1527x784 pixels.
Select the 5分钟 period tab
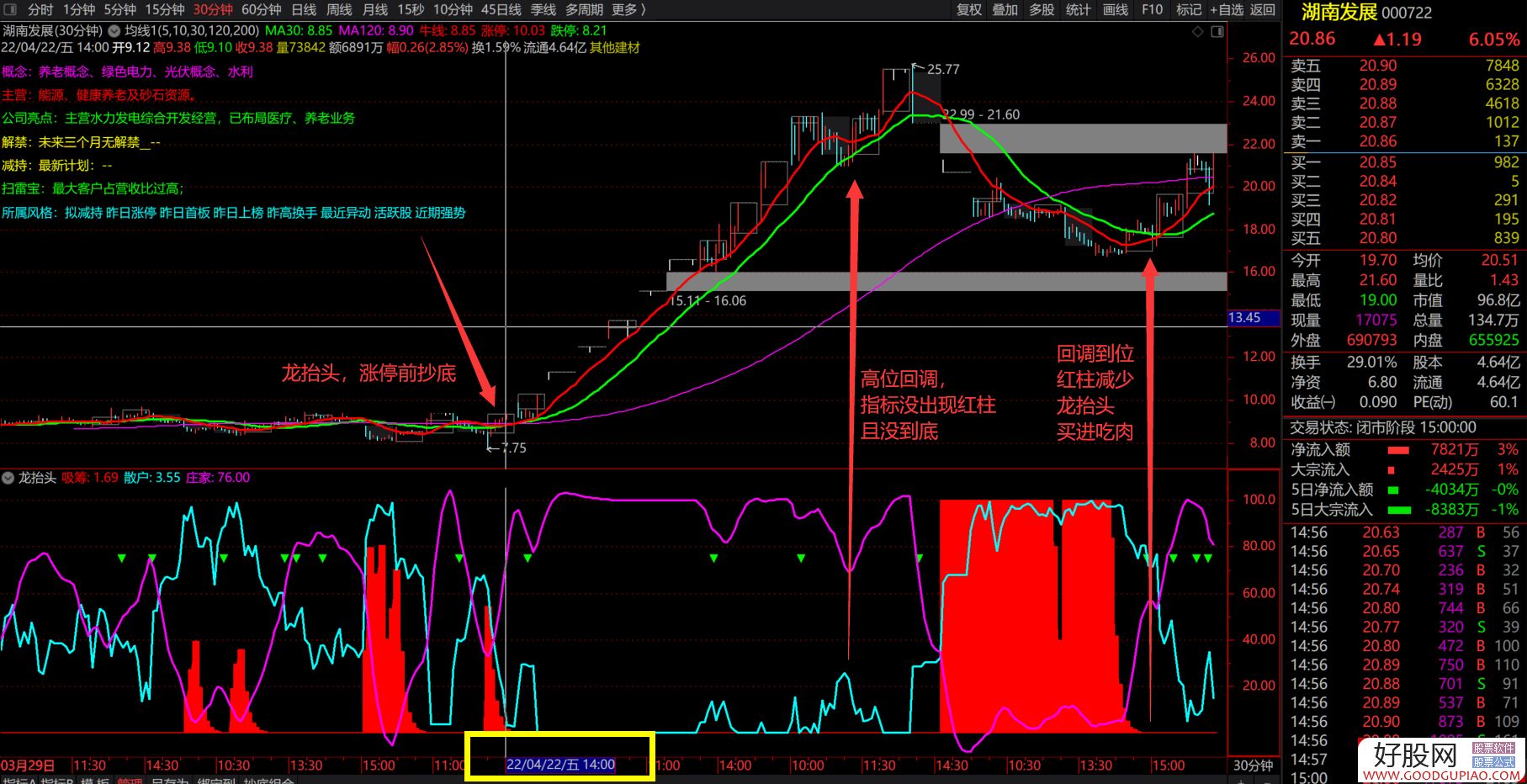coord(120,9)
